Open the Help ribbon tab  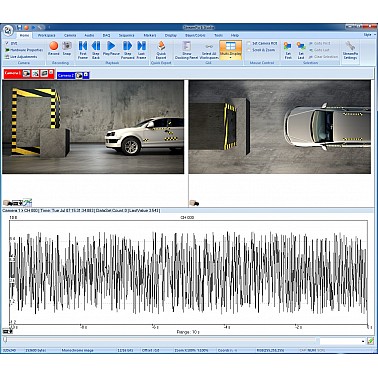pos(235,35)
